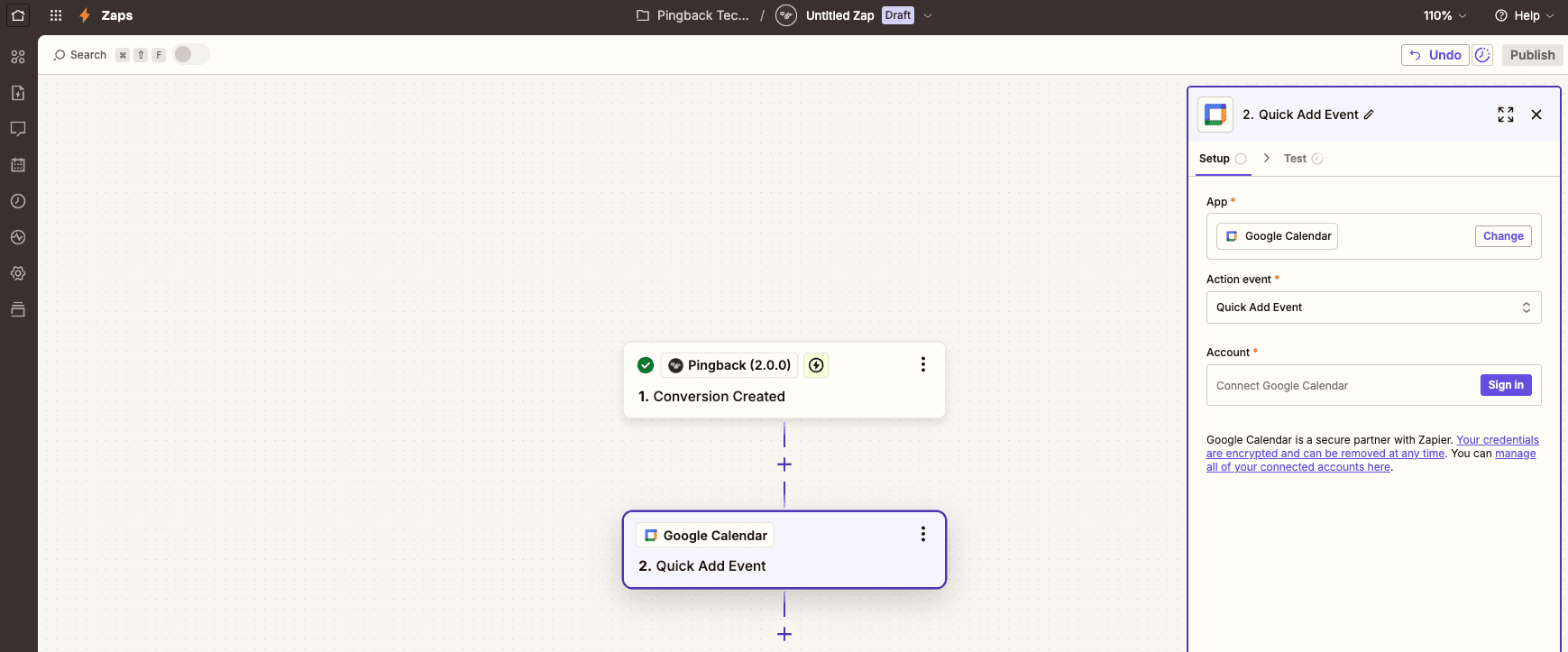Image resolution: width=1568 pixels, height=652 pixels.
Task: Toggle the switch next to Search
Action: 191,54
